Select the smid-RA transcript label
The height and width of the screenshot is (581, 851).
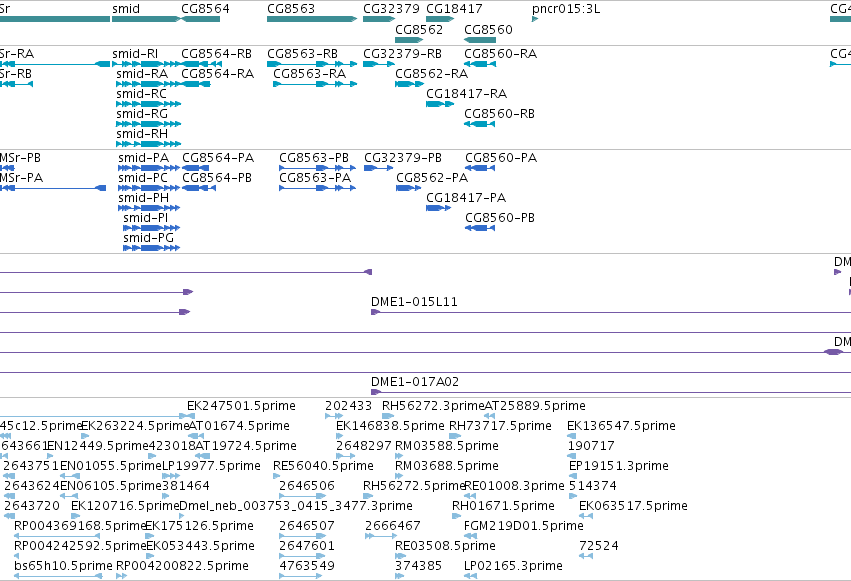[x=142, y=74]
